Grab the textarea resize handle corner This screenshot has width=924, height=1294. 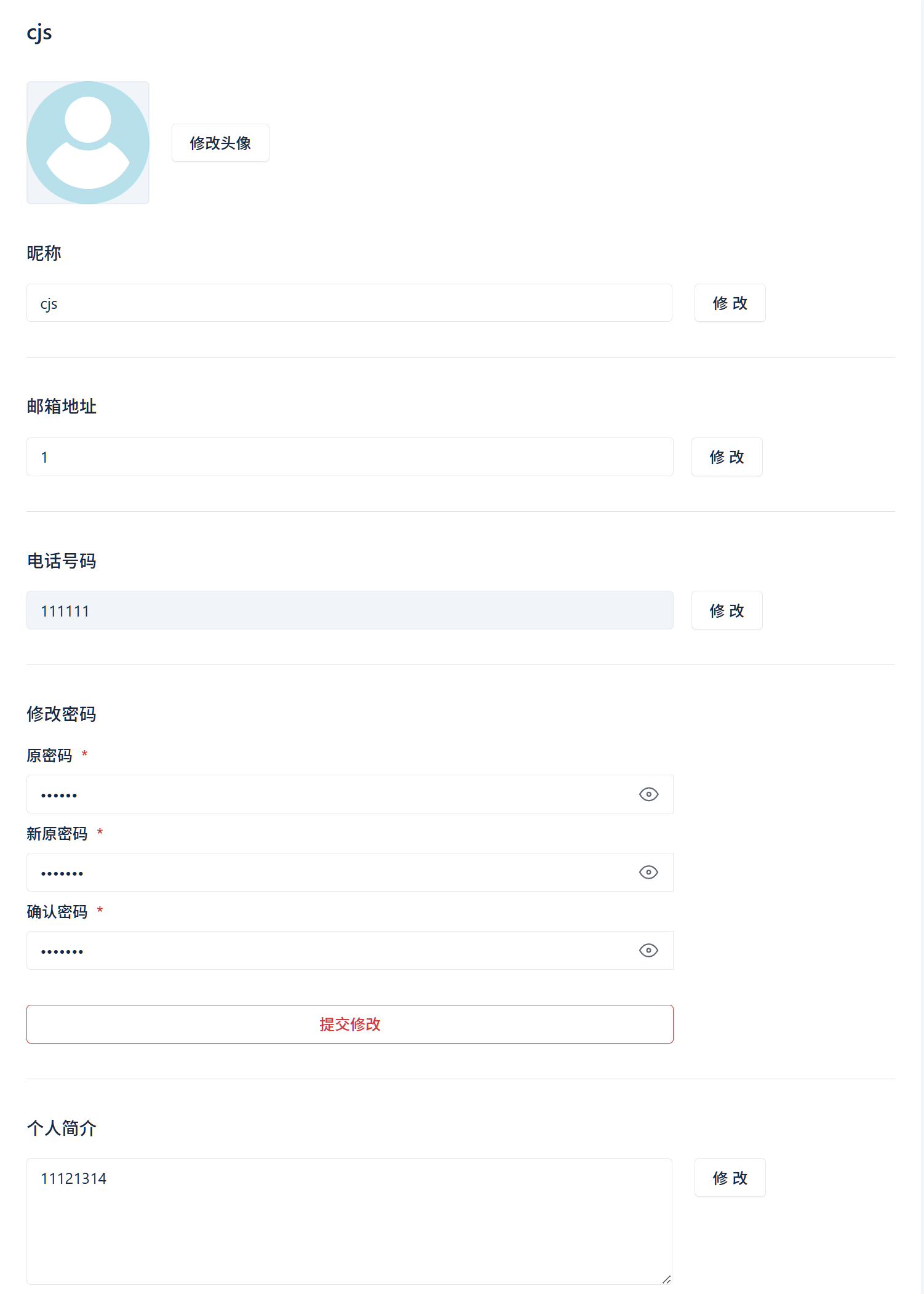point(666,1279)
